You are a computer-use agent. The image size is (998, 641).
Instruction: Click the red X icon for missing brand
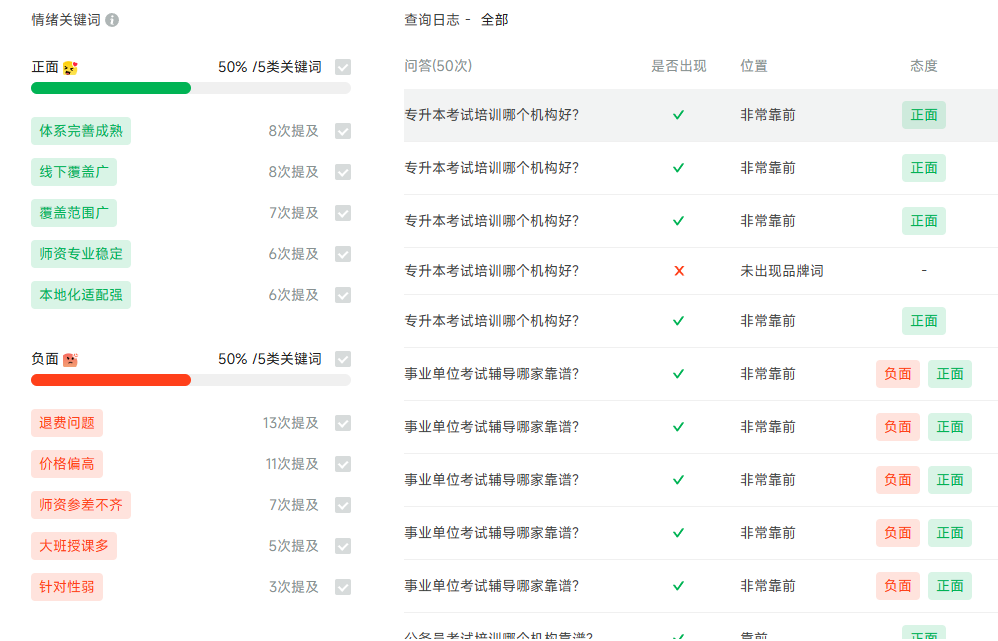pyautogui.click(x=679, y=271)
